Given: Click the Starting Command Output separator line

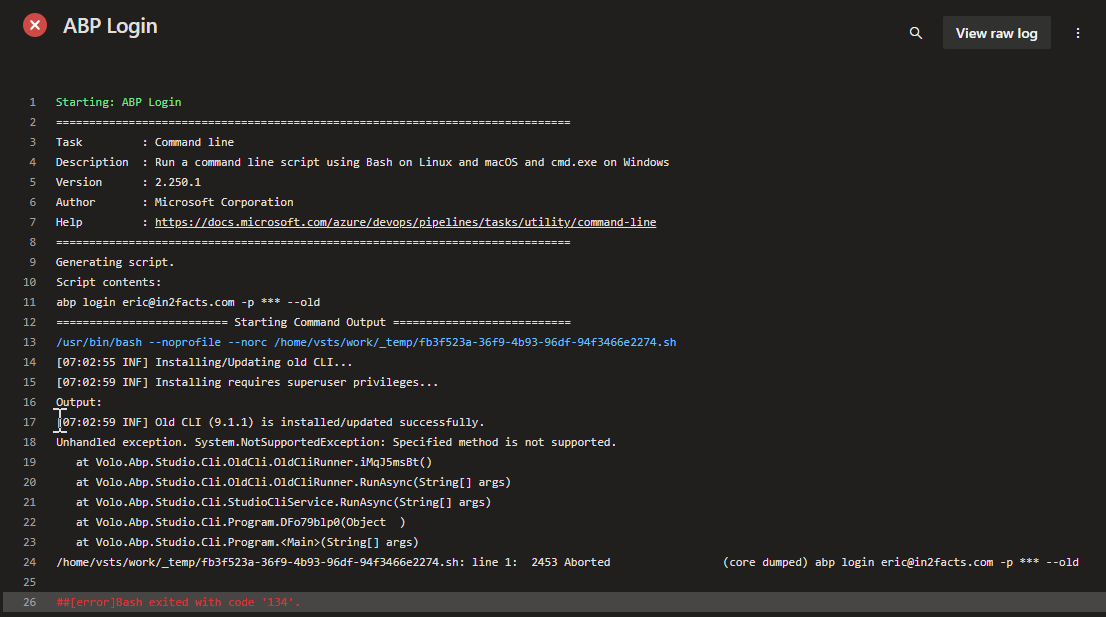Looking at the screenshot, I should coord(313,322).
